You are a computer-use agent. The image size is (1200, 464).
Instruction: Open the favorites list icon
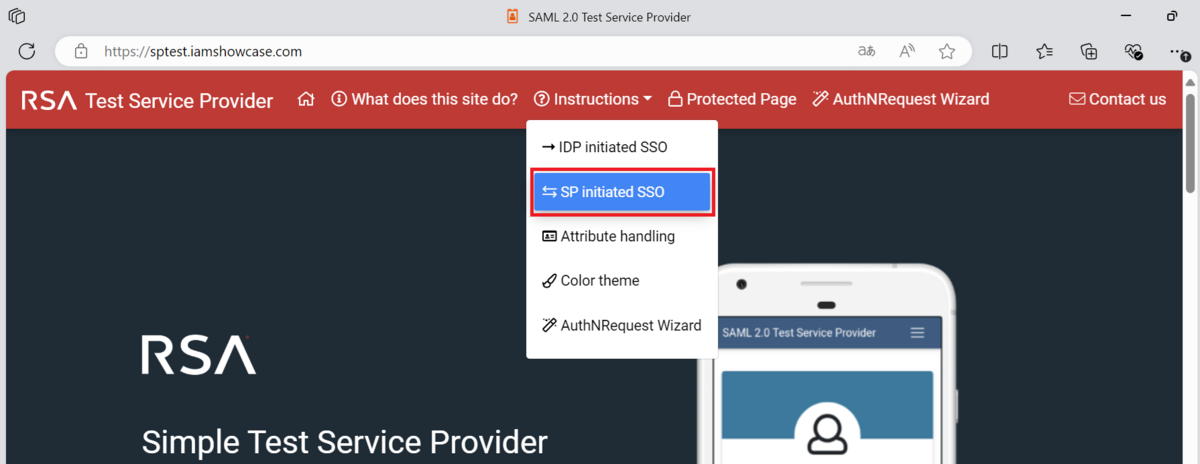pyautogui.click(x=1045, y=51)
